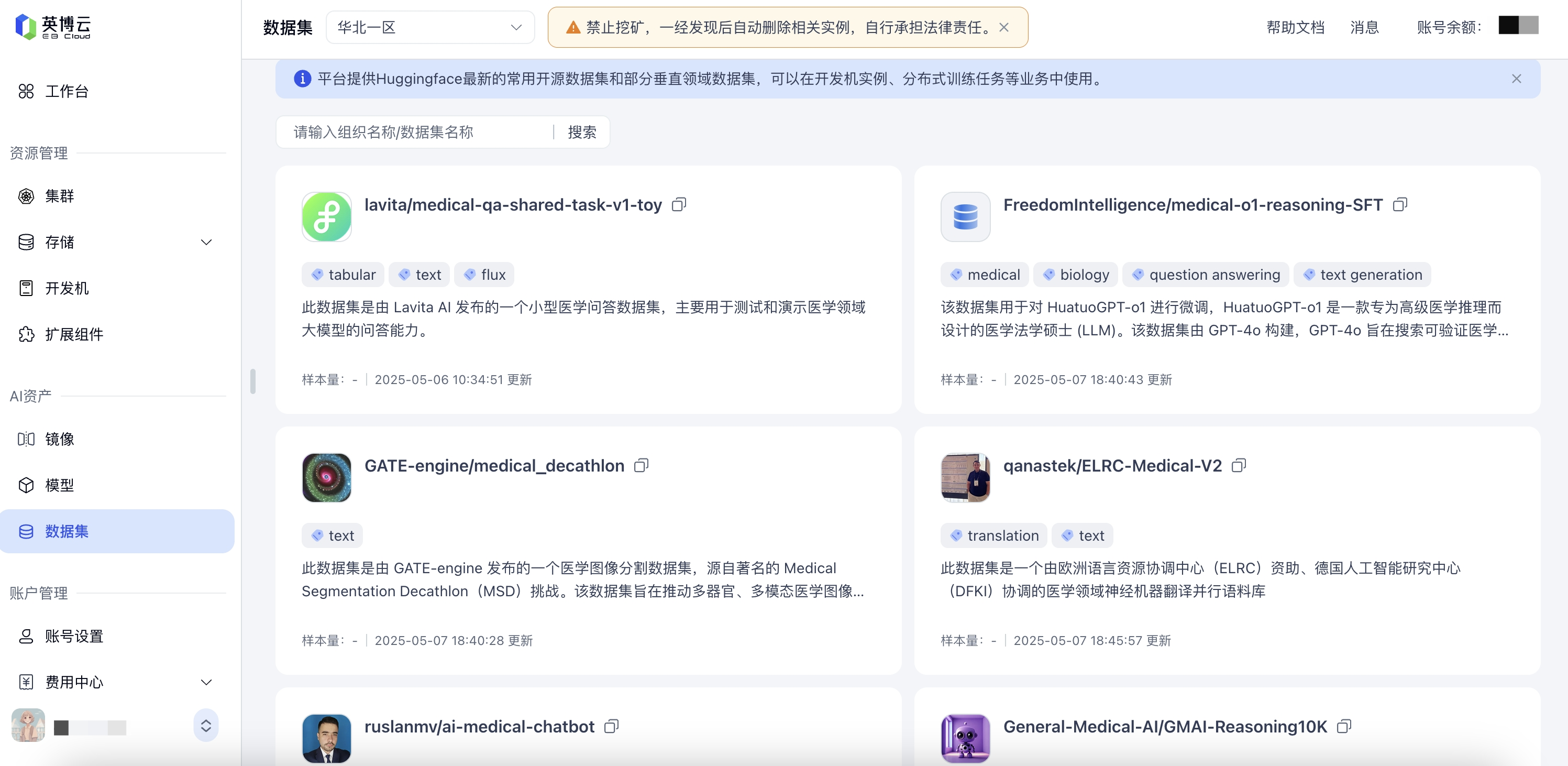Open lavita/medical-qa-shared-task-v1-toy dataset title
The image size is (1568, 766).
coord(513,205)
